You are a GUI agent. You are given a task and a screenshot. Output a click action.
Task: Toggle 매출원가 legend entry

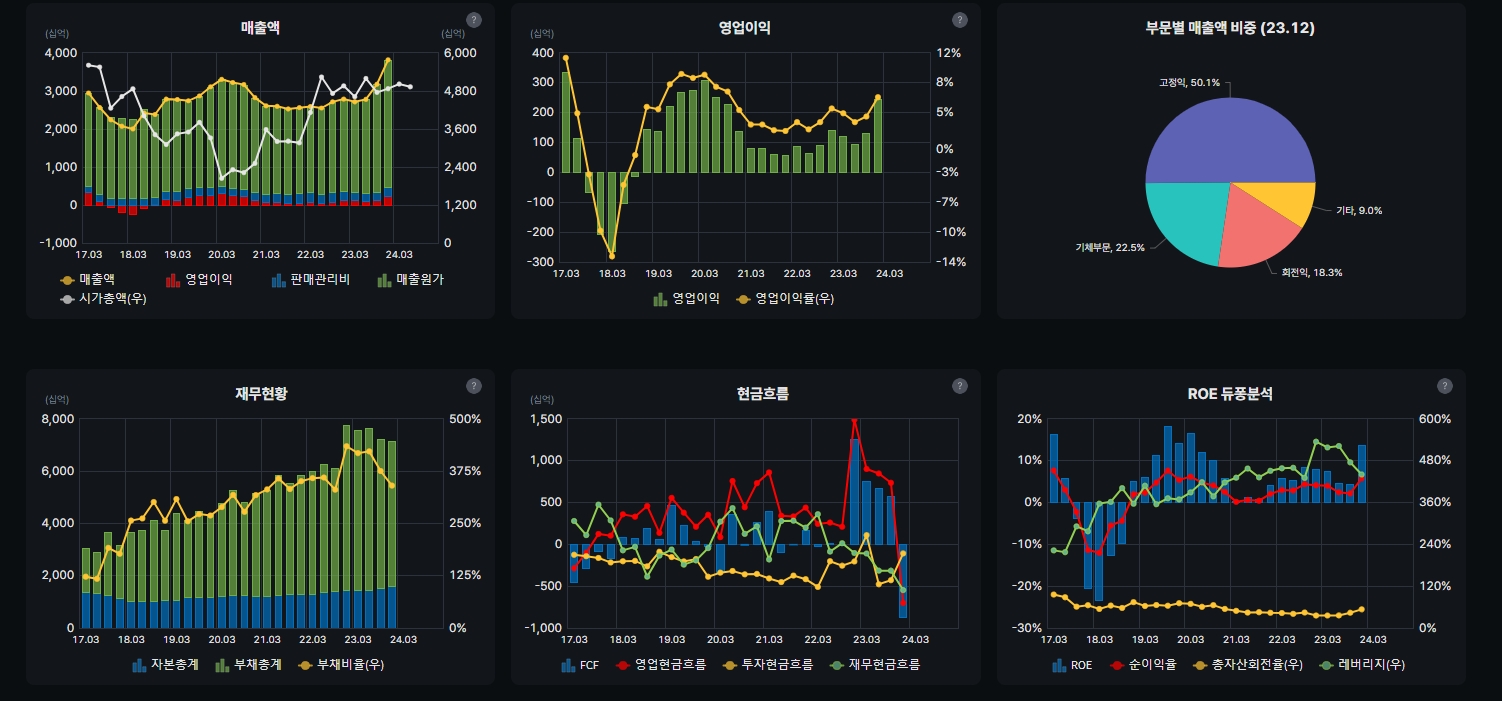point(411,280)
